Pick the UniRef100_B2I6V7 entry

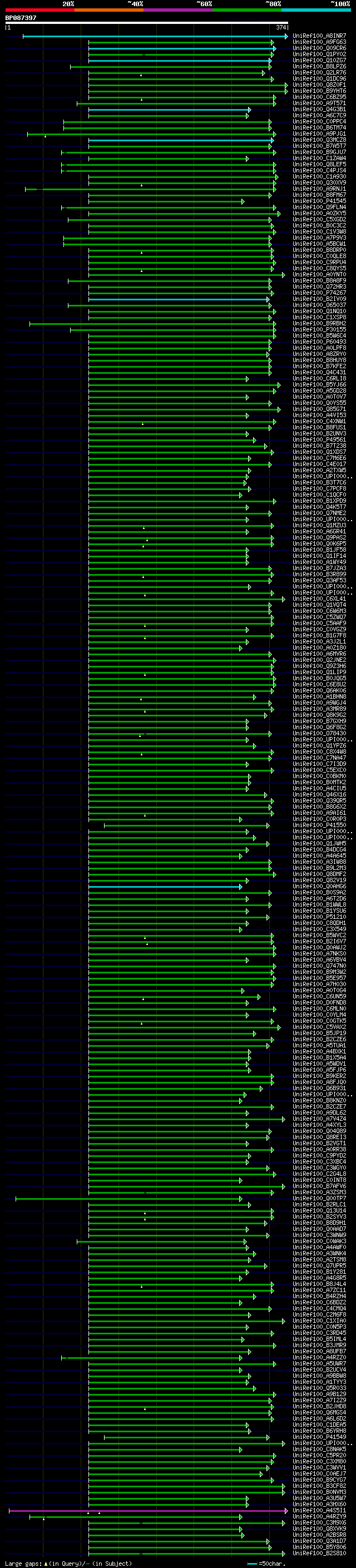(319, 941)
